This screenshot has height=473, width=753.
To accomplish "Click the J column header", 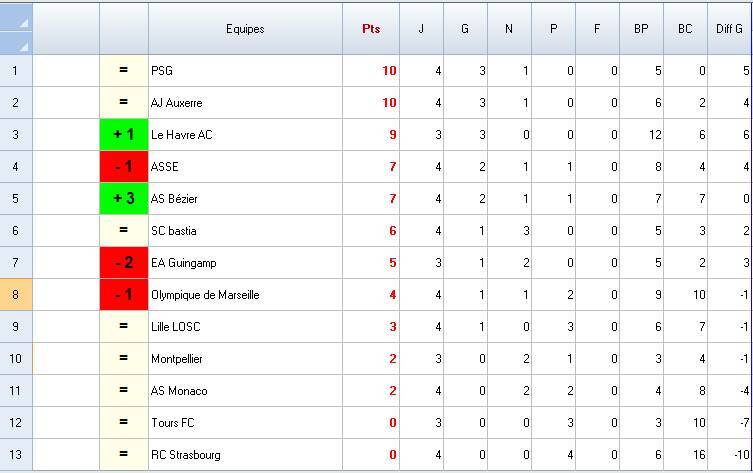I will click(x=421, y=29).
